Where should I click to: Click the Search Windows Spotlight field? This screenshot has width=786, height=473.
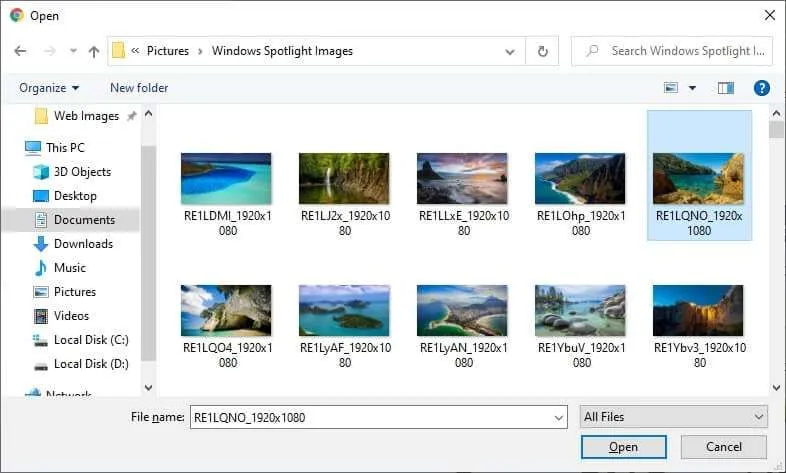[672, 51]
